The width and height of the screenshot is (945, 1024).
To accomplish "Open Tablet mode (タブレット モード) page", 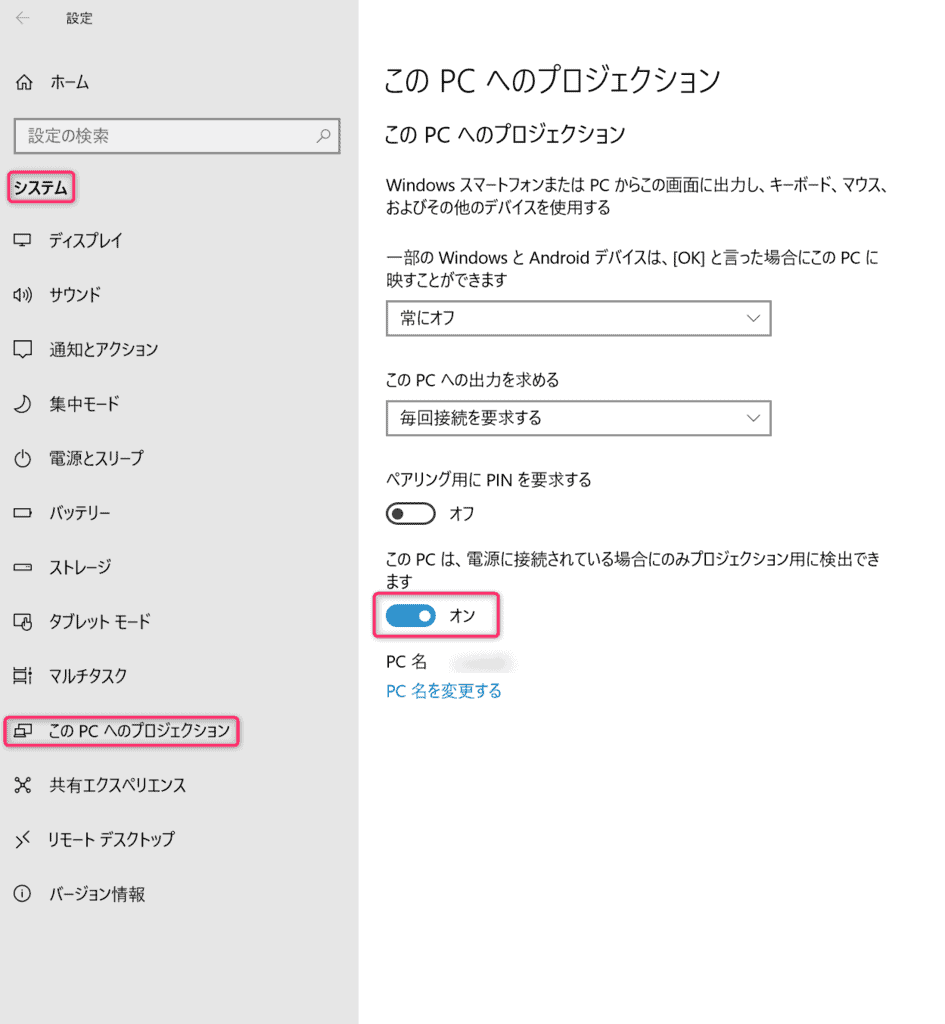I will pos(99,622).
